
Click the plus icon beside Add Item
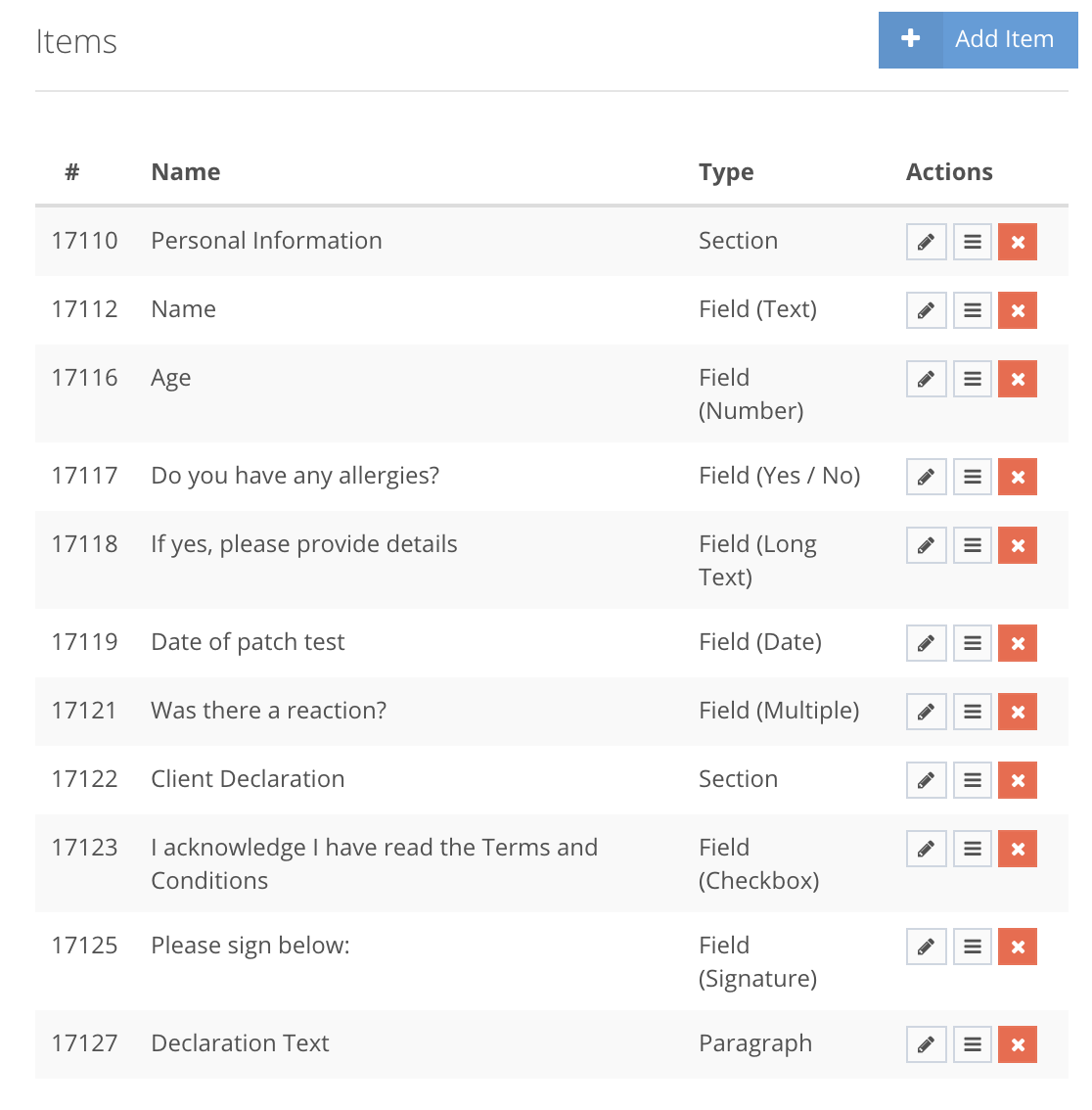coord(911,40)
